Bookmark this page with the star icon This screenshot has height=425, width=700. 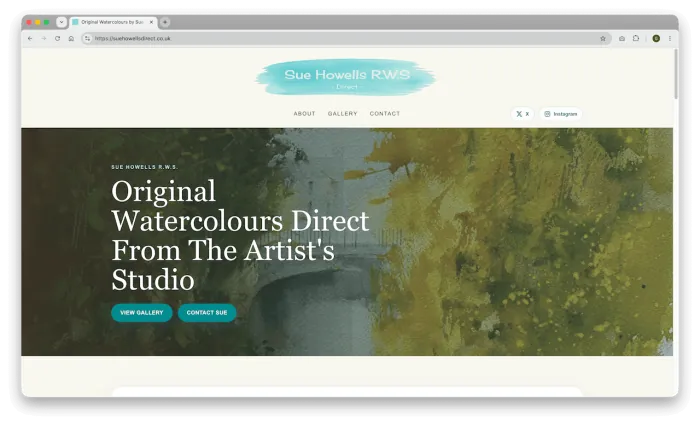(603, 38)
